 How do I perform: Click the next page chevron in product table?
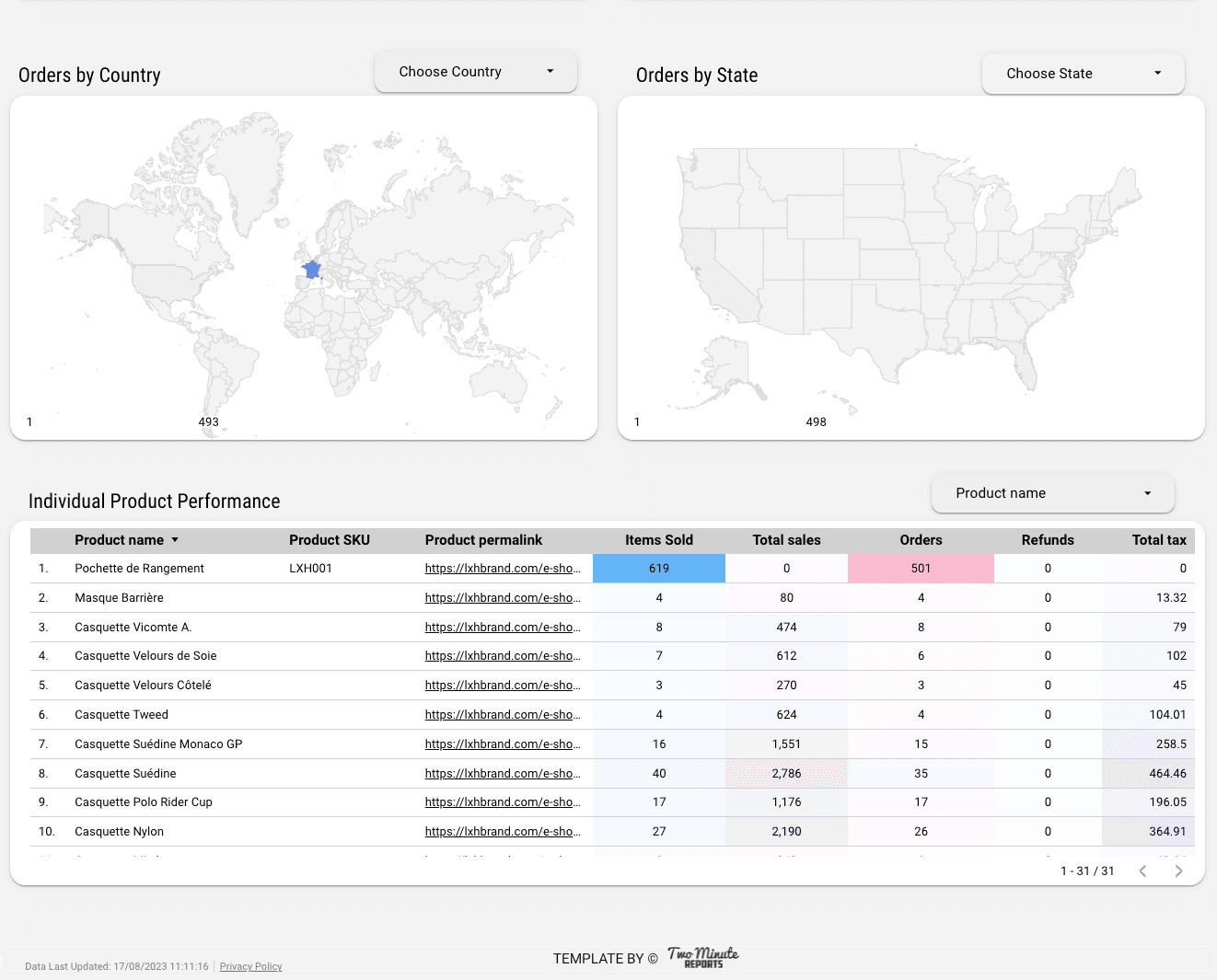click(x=1179, y=870)
